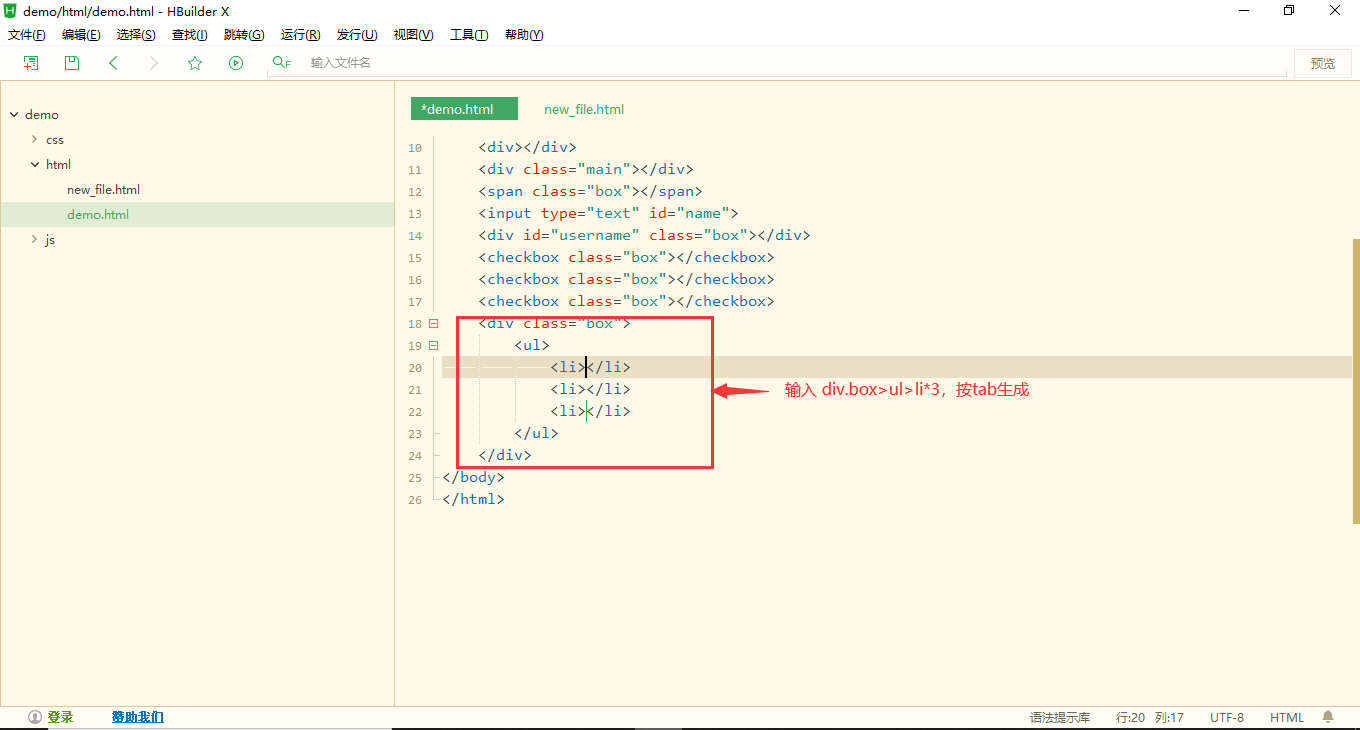Screen dimensions: 1360x730
Task: Go forward with the right arrow icon
Action: tap(153, 63)
